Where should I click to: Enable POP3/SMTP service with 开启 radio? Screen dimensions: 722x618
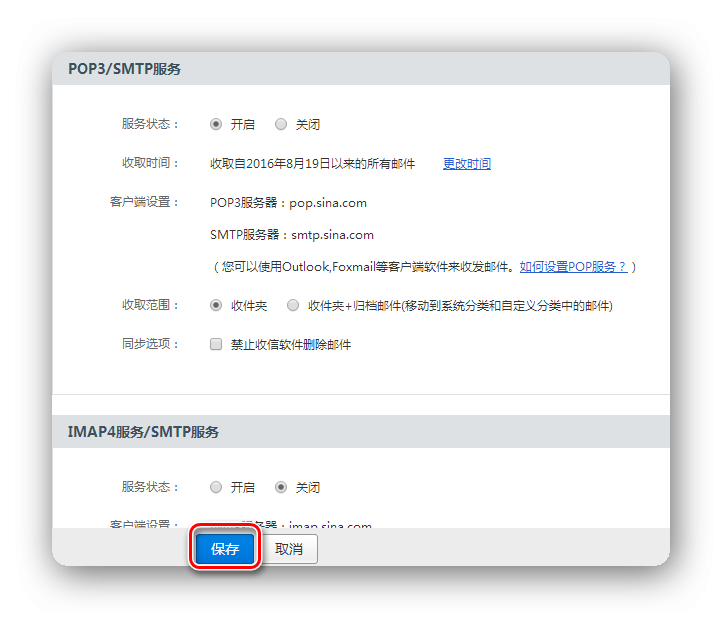click(x=216, y=125)
